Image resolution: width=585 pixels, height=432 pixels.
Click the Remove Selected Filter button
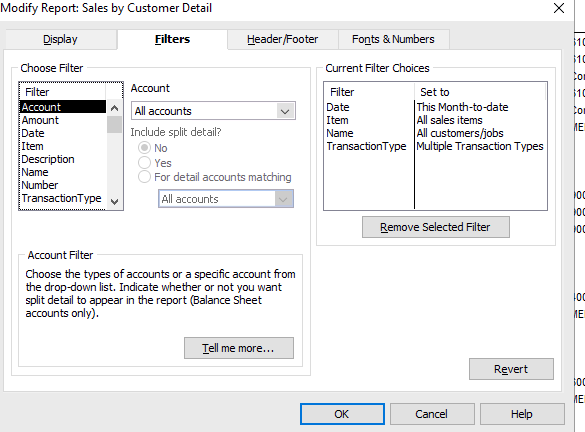click(x=435, y=227)
